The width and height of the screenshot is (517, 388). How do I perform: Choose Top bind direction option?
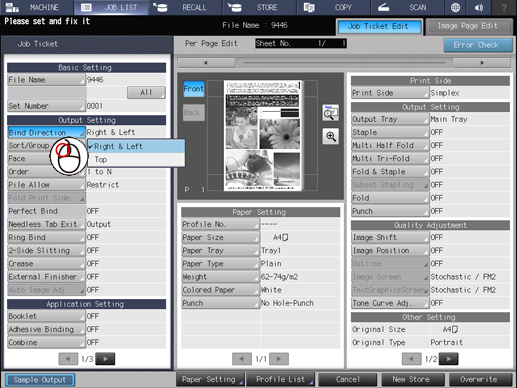point(136,160)
